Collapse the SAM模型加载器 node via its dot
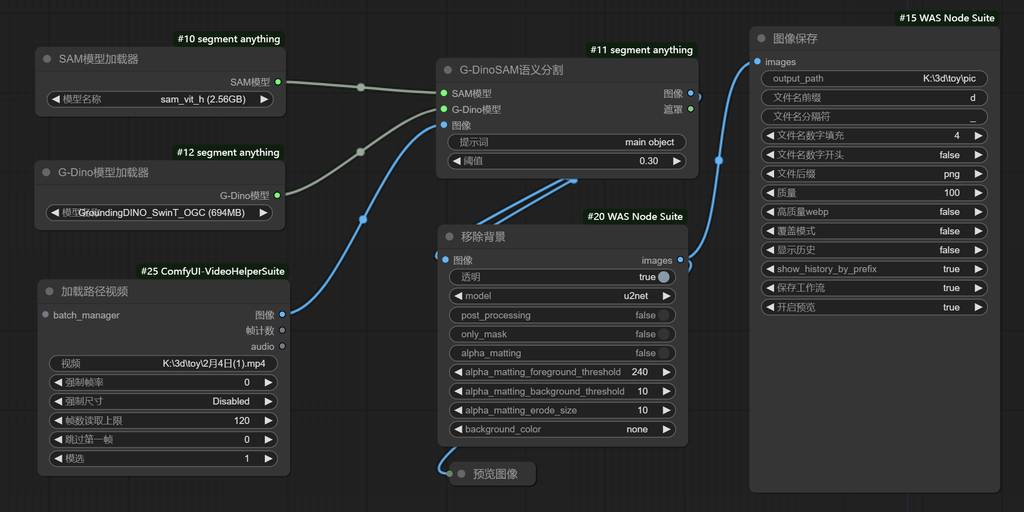This screenshot has height=512, width=1024. [x=47, y=59]
